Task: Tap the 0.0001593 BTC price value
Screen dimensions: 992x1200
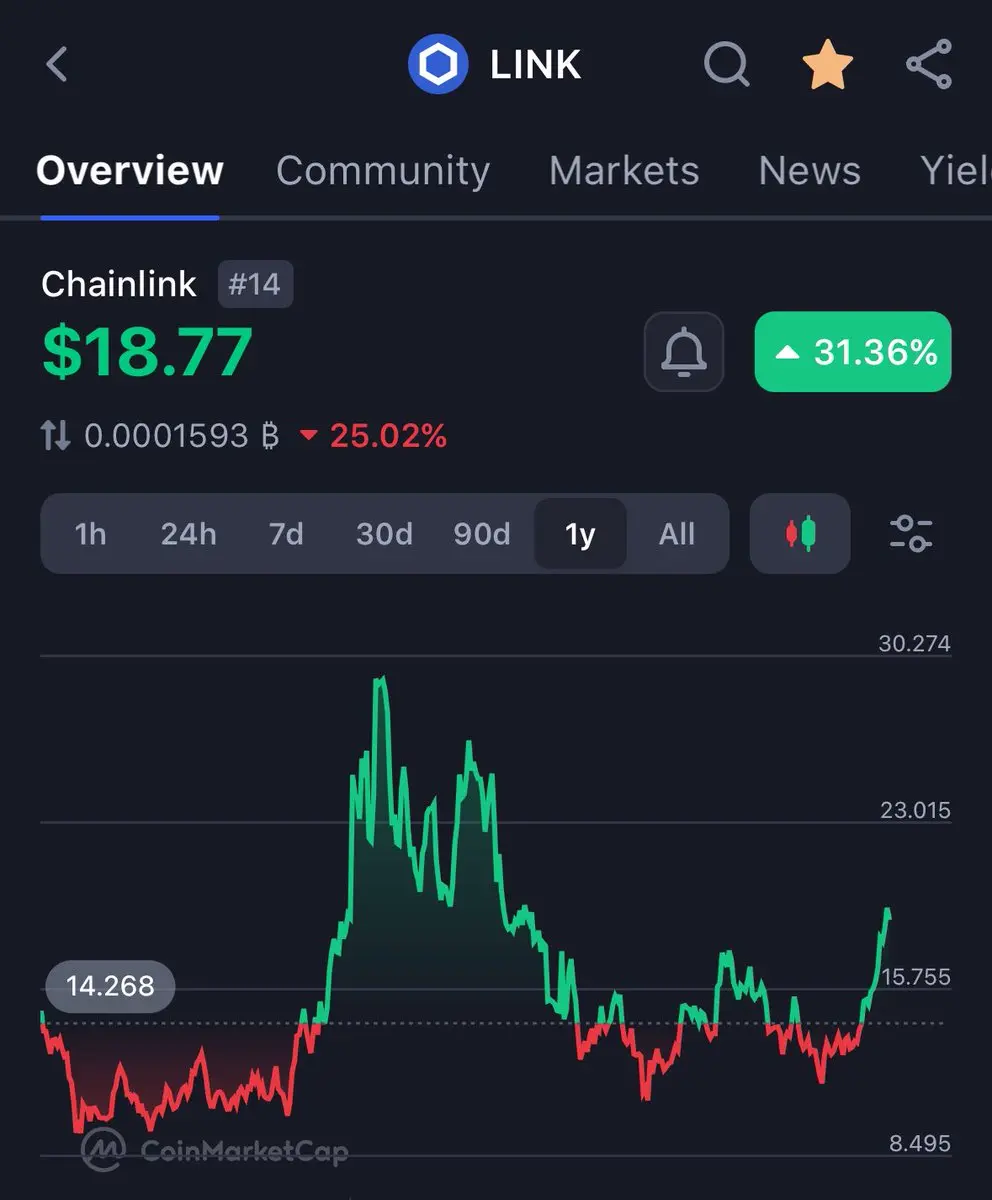Action: click(181, 436)
